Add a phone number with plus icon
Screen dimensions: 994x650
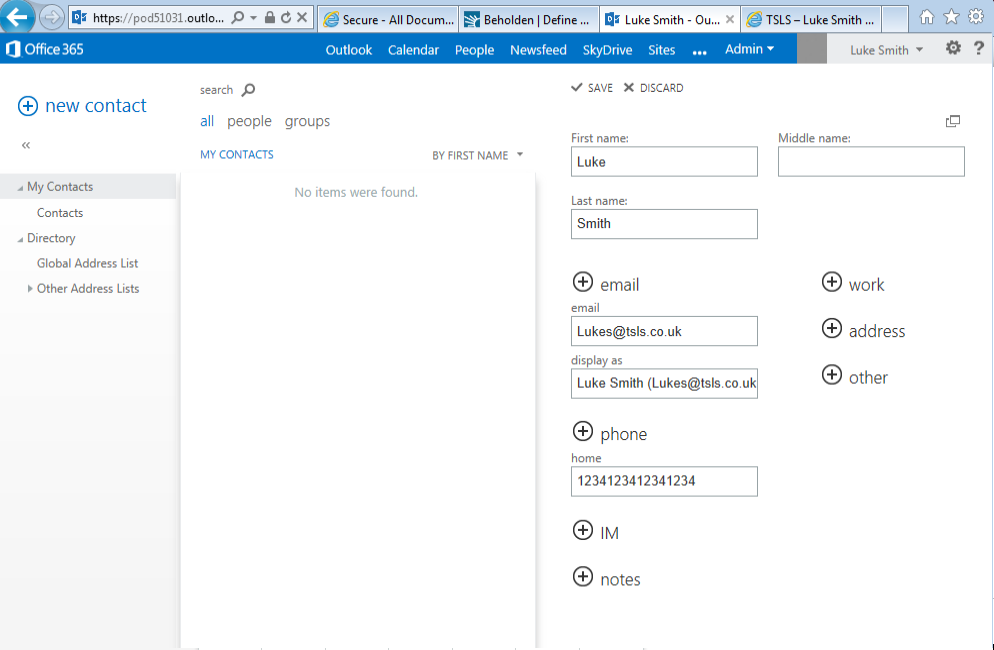tap(583, 432)
